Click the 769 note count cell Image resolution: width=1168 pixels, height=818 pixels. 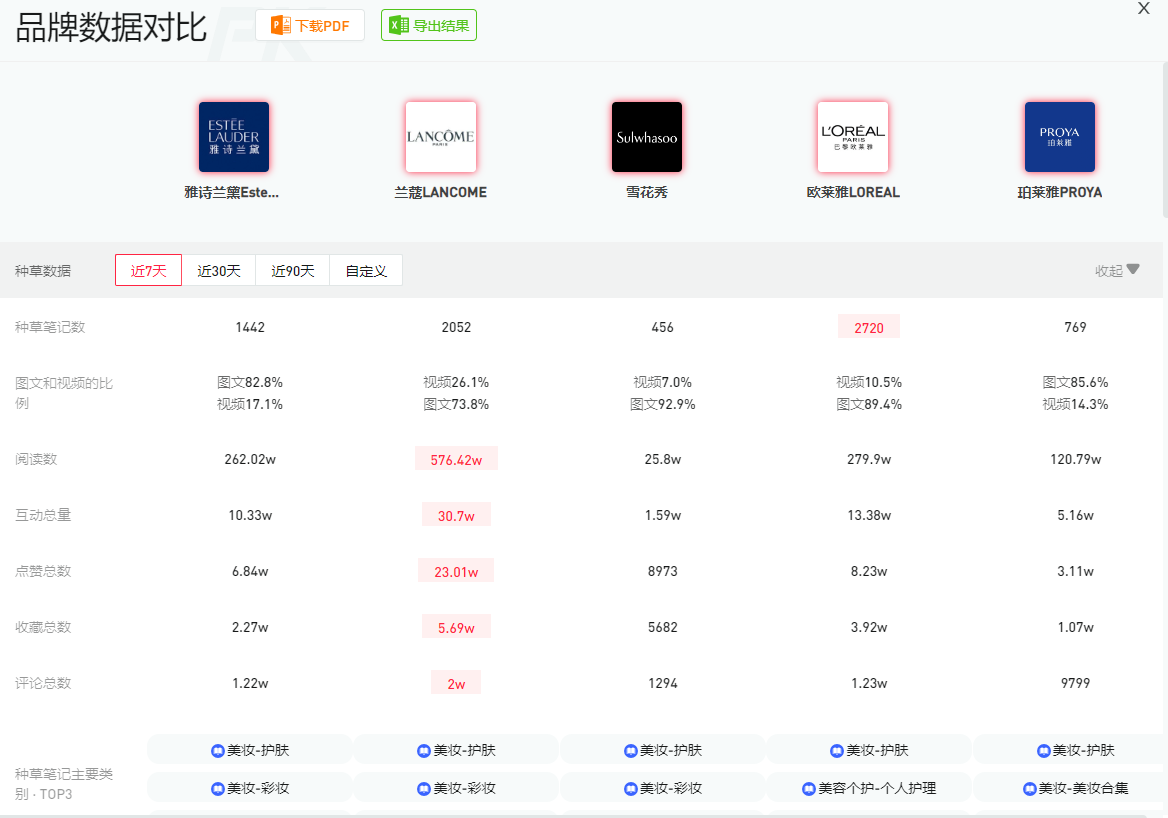pyautogui.click(x=1075, y=327)
